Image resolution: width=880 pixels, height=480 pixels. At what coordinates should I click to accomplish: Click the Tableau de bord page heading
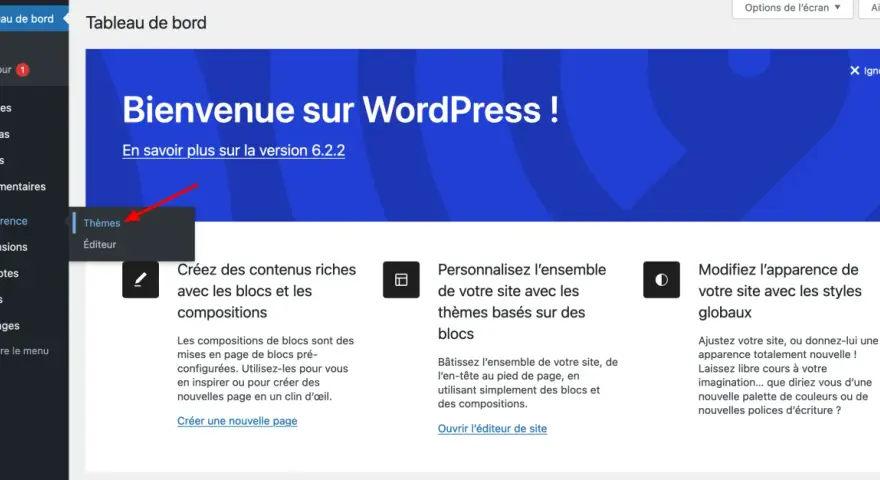pyautogui.click(x=146, y=23)
